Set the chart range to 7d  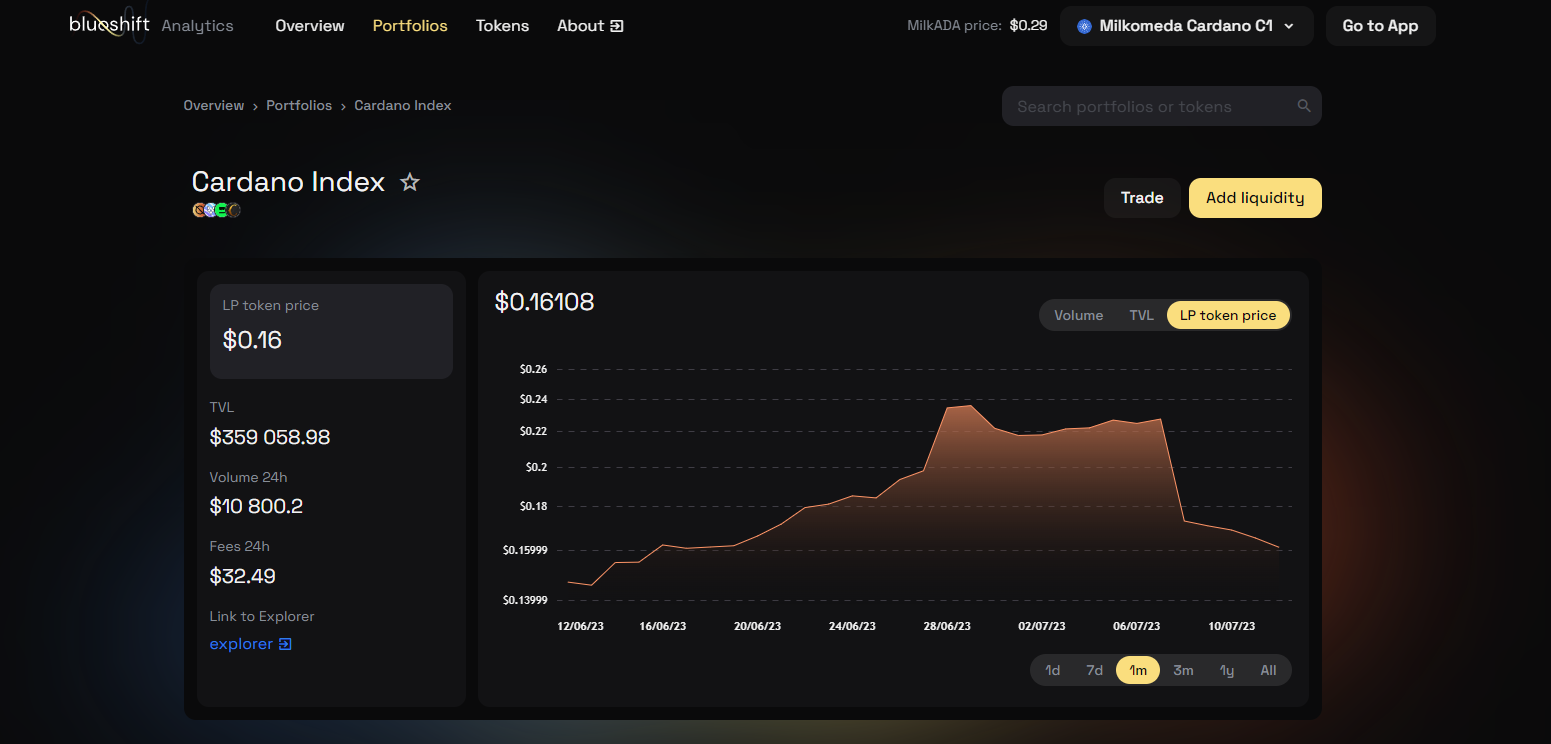[x=1095, y=670]
